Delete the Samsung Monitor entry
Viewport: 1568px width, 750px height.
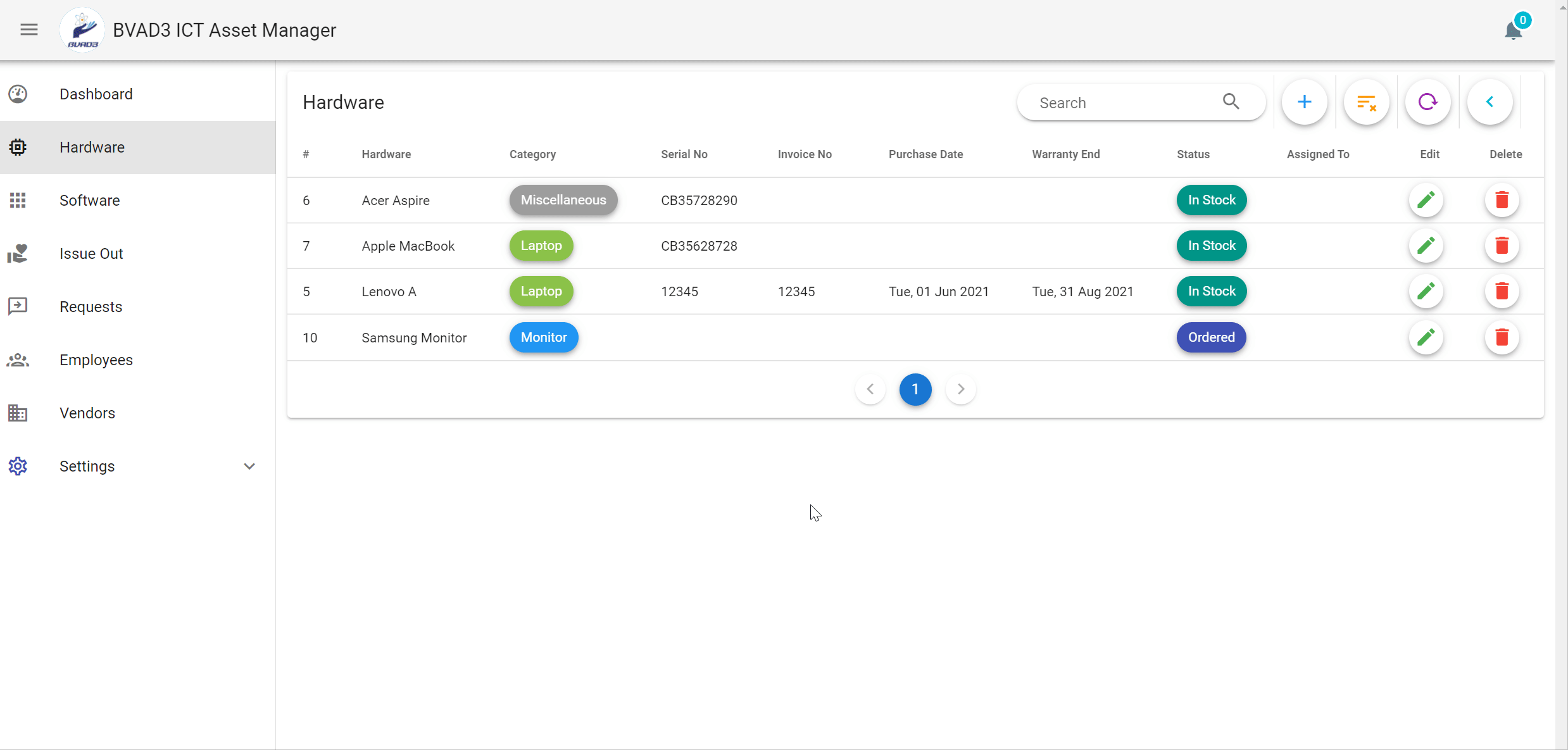(1502, 337)
